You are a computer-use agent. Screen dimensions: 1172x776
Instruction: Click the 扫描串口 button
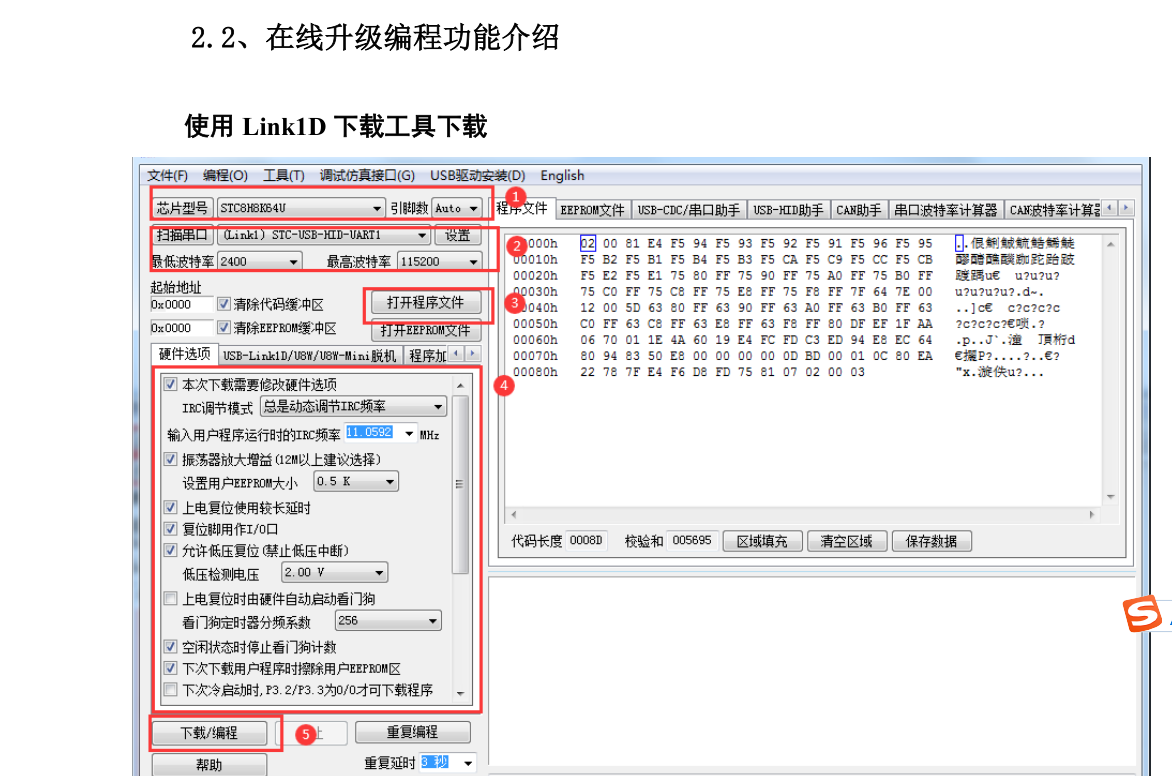[x=182, y=235]
